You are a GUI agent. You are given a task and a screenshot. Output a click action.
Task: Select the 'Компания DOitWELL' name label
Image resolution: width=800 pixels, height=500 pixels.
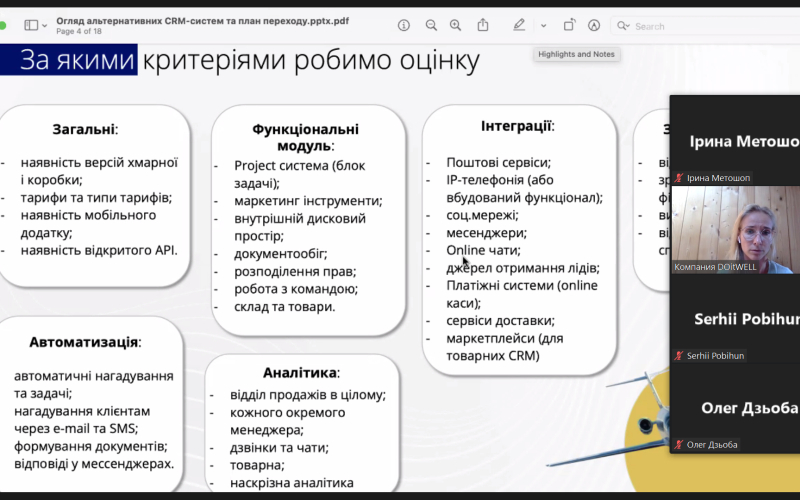tap(715, 267)
